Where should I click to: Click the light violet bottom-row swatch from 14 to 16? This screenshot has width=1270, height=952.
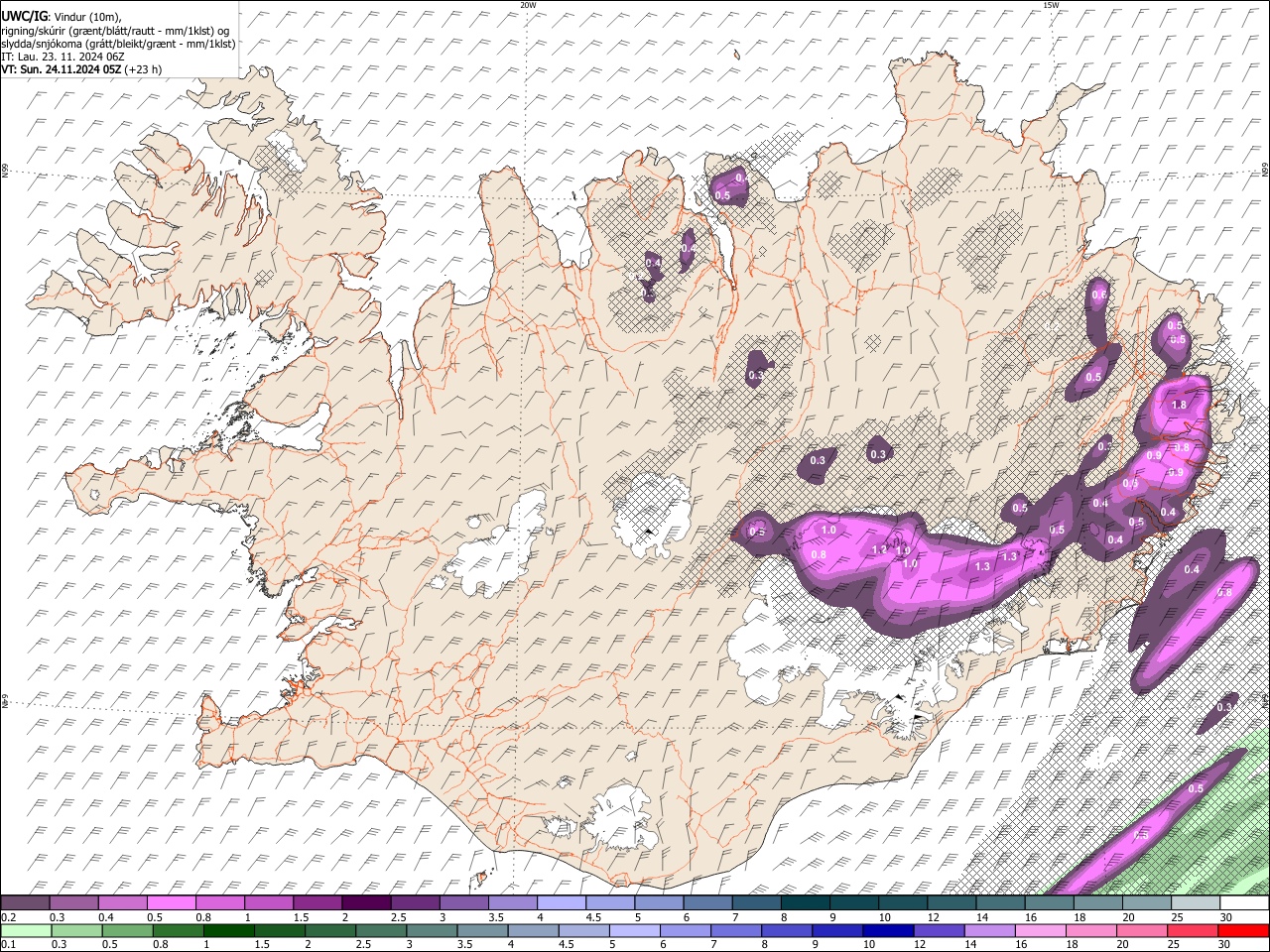tap(989, 930)
